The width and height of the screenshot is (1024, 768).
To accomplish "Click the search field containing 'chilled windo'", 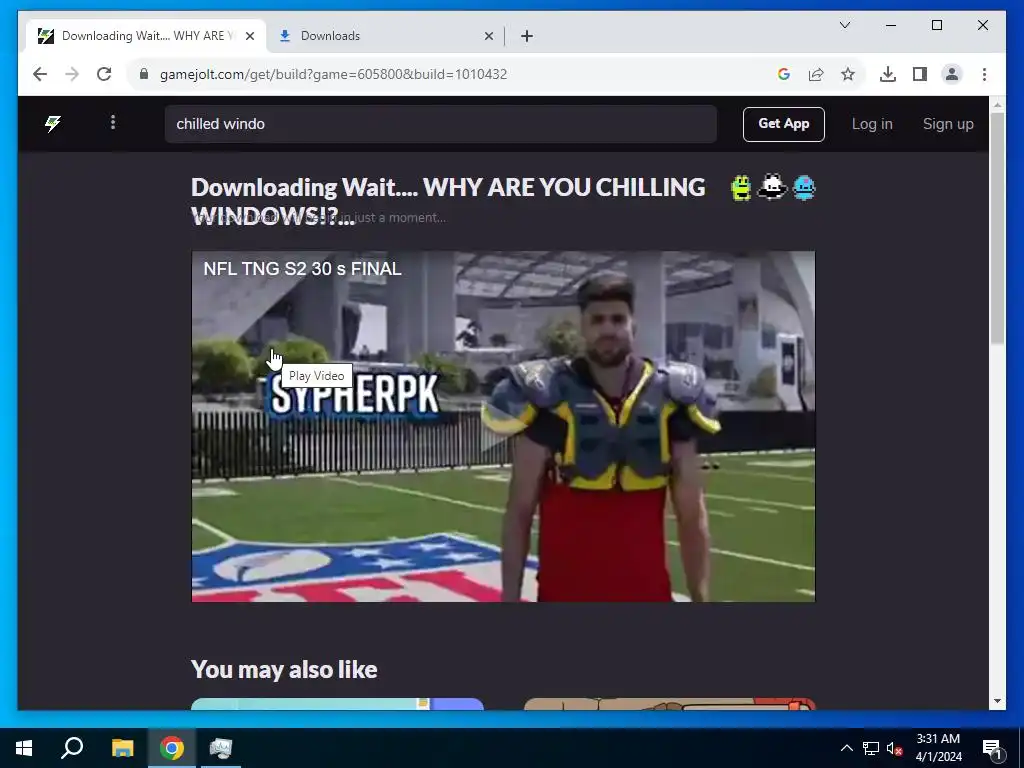I will tap(440, 124).
